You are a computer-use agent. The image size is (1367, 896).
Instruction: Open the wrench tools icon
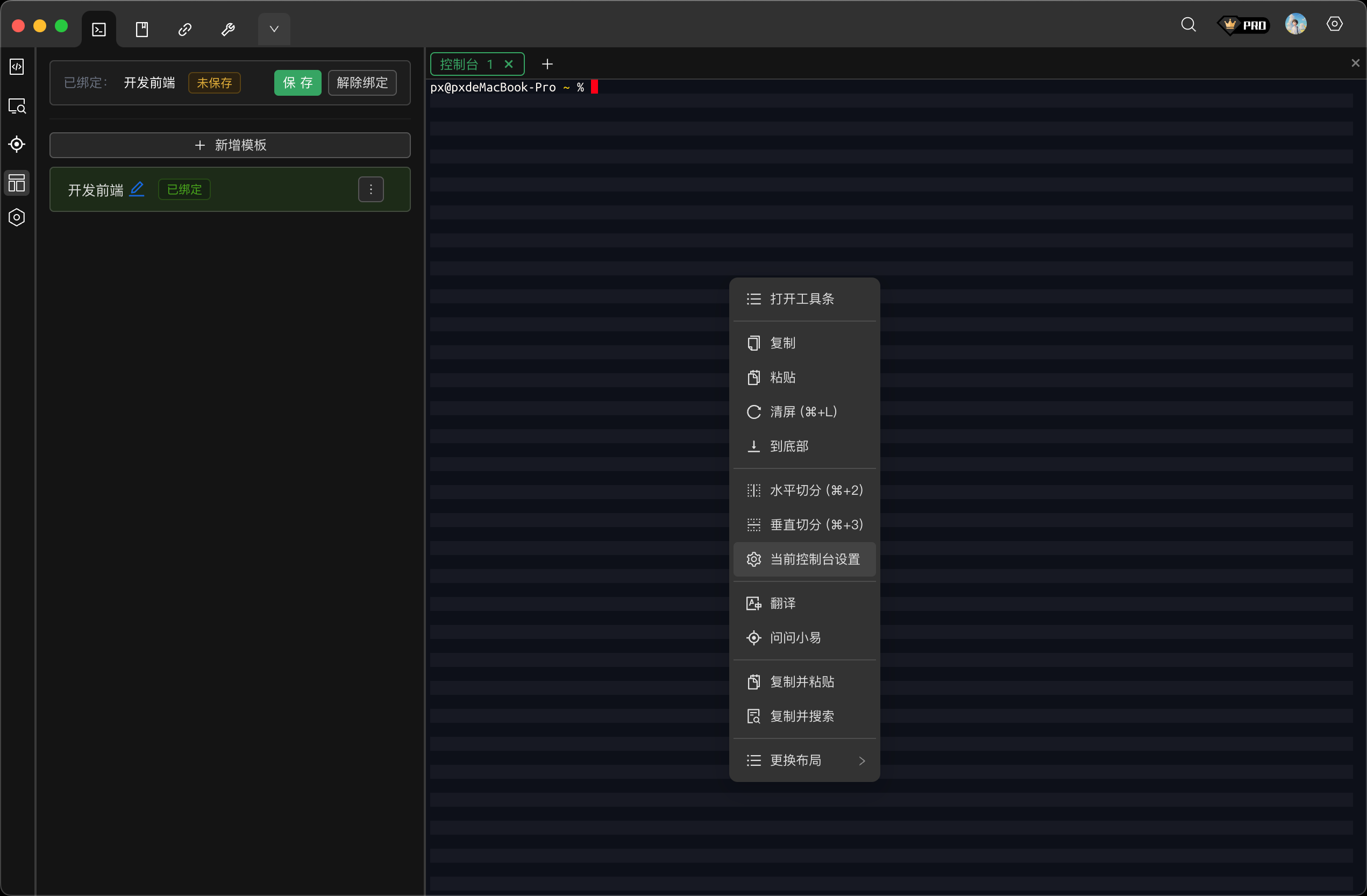point(228,29)
